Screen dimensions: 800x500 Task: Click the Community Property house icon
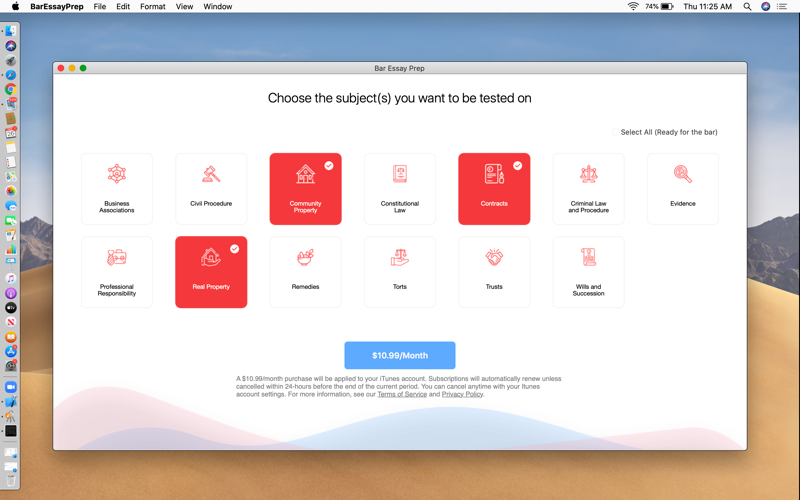coord(305,174)
